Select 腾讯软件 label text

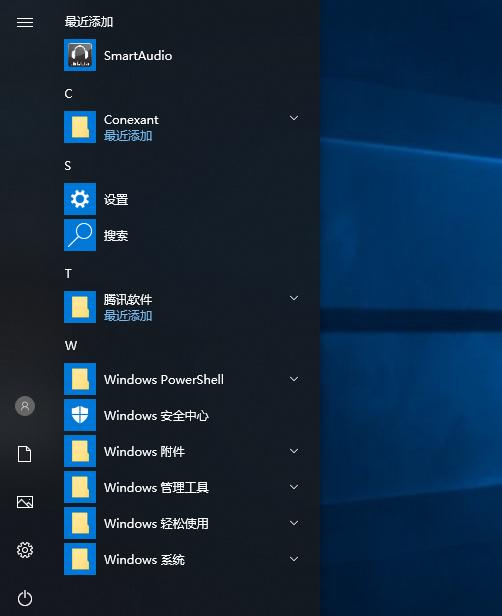tap(128, 299)
